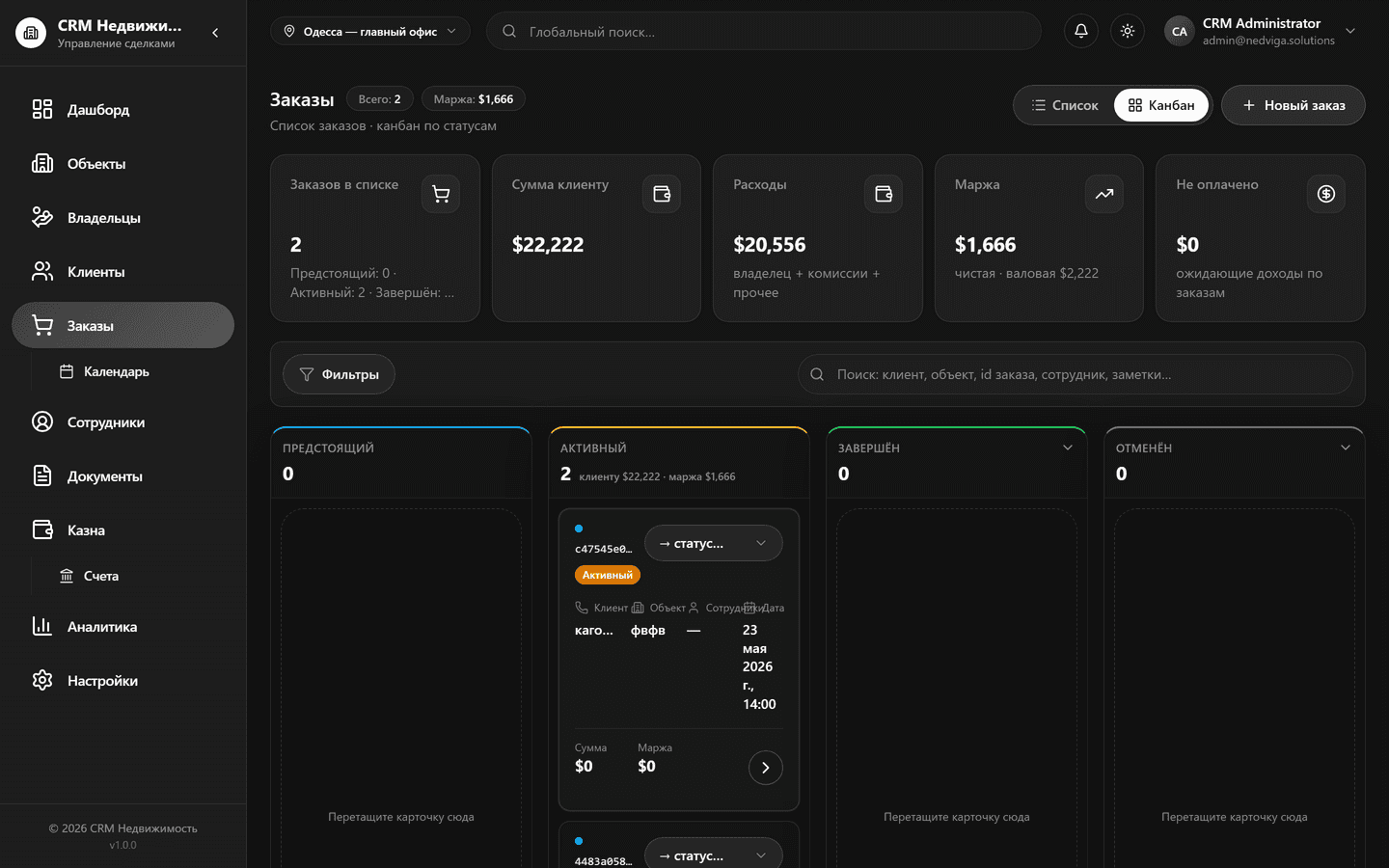The width and height of the screenshot is (1389, 868).
Task: Click order ID 4483a058
Action: [603, 861]
